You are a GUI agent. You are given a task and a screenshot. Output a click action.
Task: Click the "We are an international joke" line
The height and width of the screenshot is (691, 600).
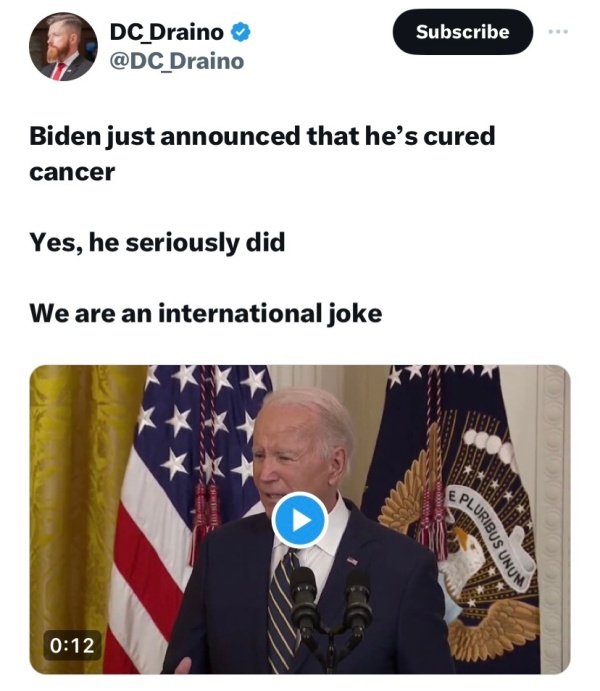(205, 313)
